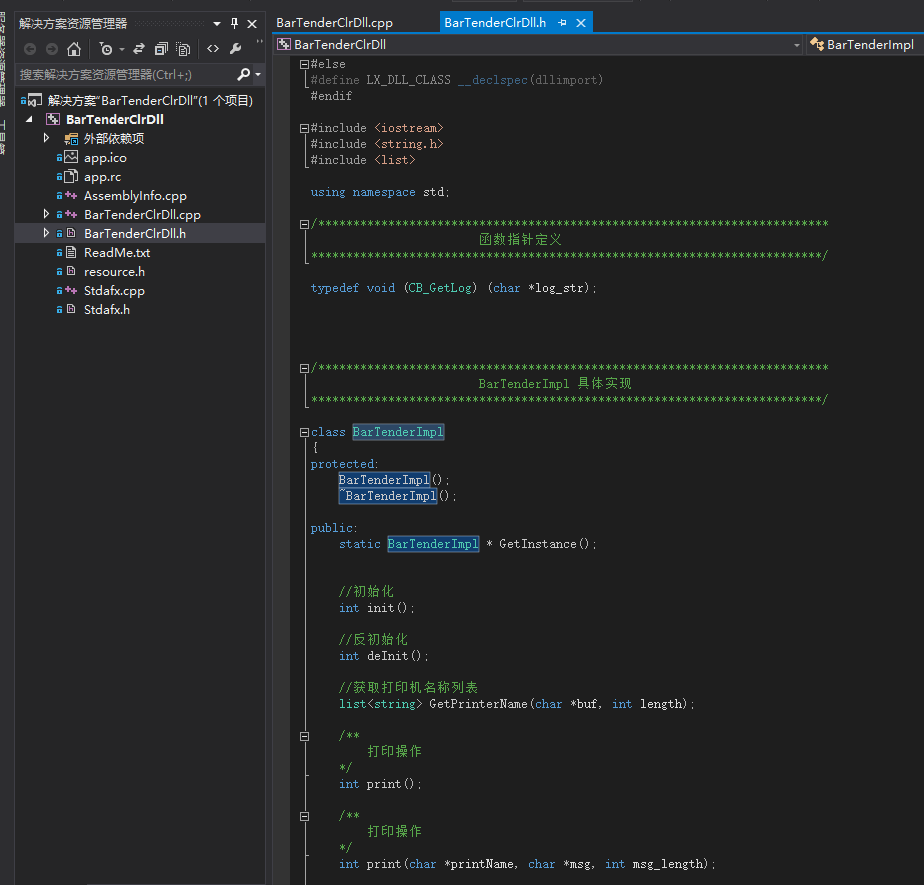Viewport: 924px width, 885px height.
Task: Collapse the outlined class BarTenderImpl region
Action: tap(303, 431)
